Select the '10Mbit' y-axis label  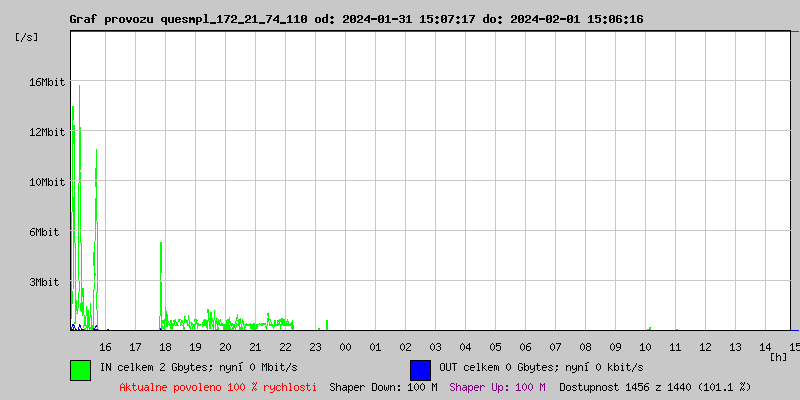tap(47, 182)
